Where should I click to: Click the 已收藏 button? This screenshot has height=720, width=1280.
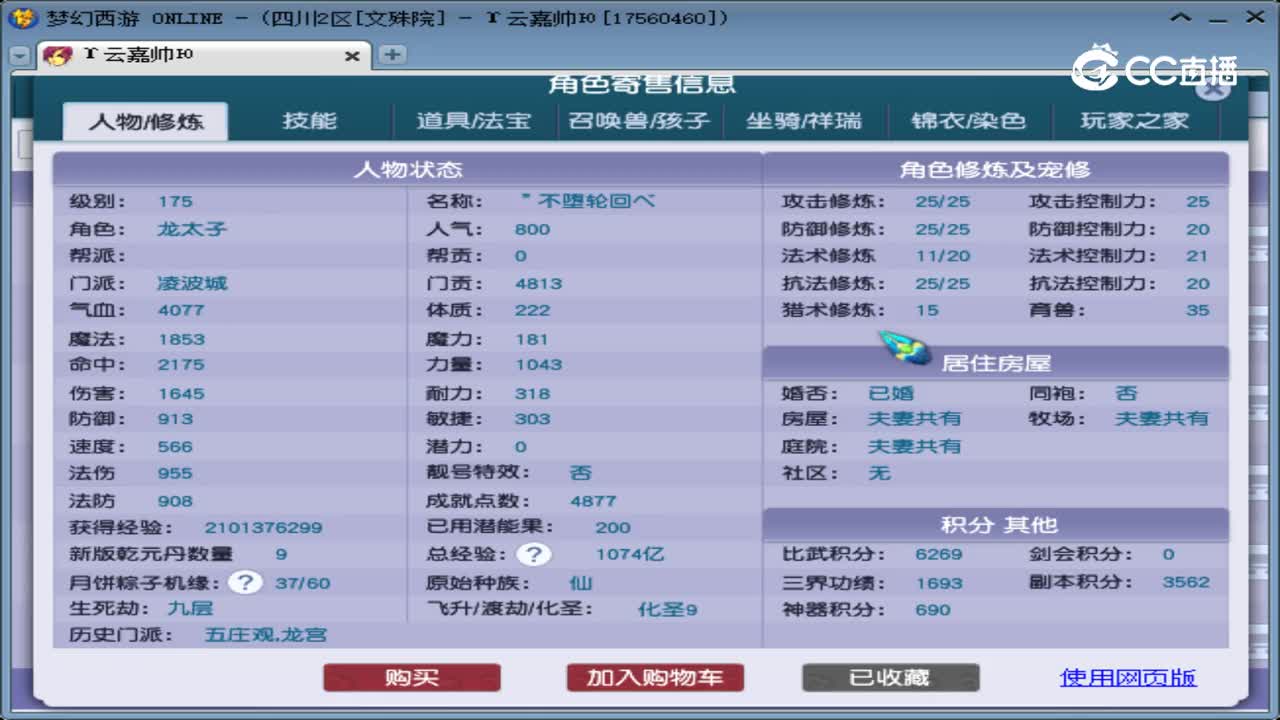tap(890, 678)
